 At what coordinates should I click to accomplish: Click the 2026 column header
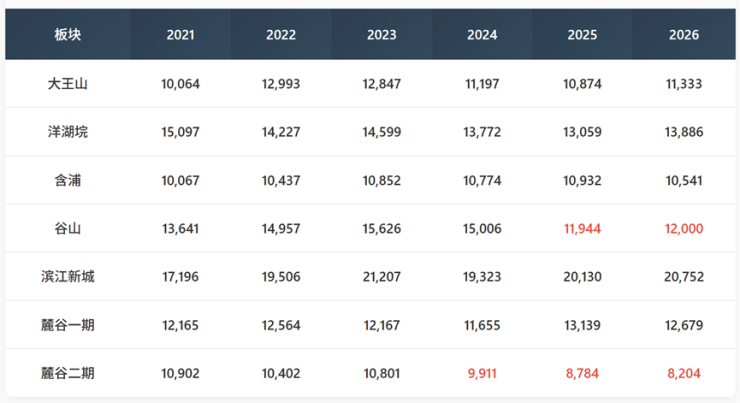[x=684, y=35]
